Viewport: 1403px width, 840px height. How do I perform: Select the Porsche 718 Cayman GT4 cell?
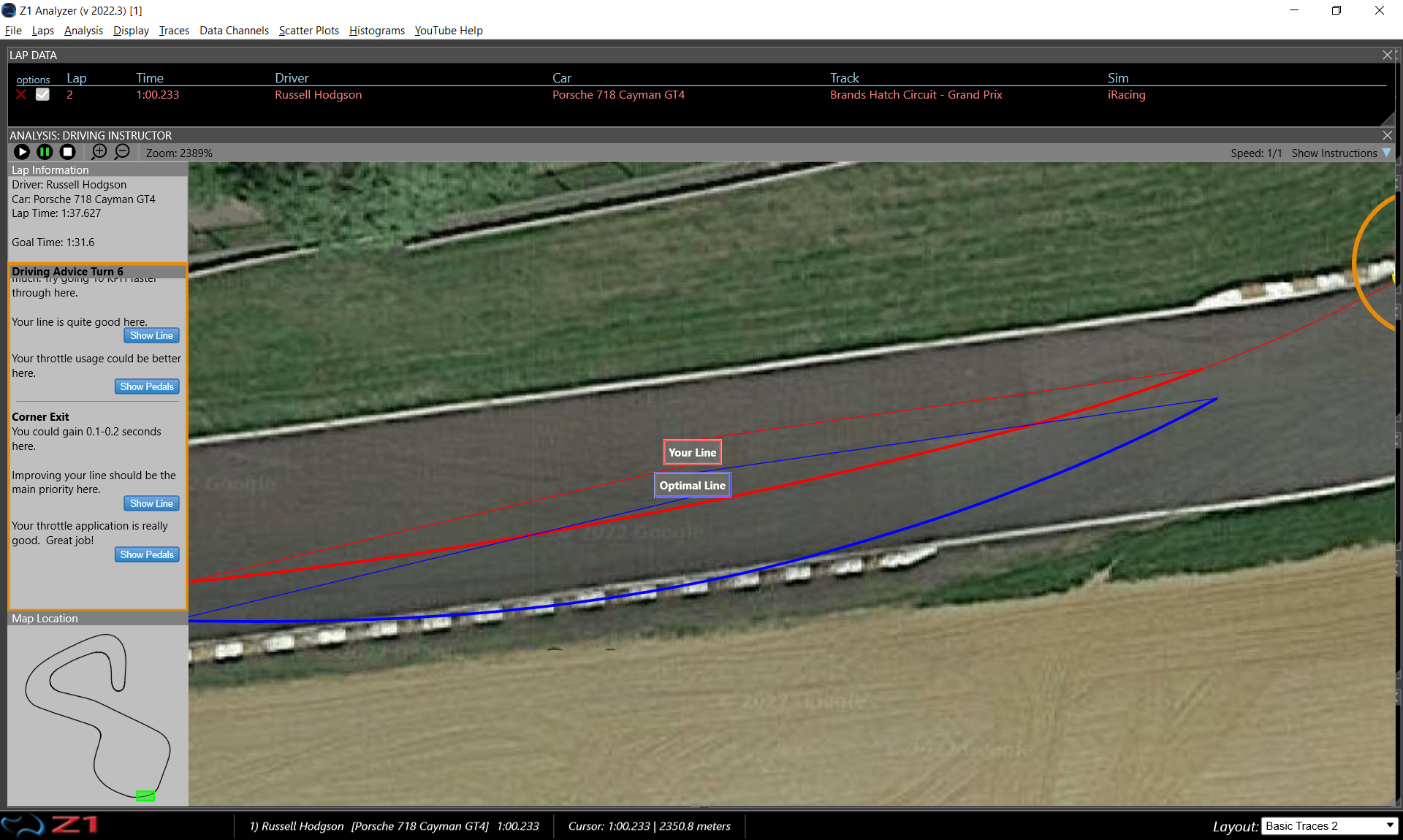(x=618, y=95)
